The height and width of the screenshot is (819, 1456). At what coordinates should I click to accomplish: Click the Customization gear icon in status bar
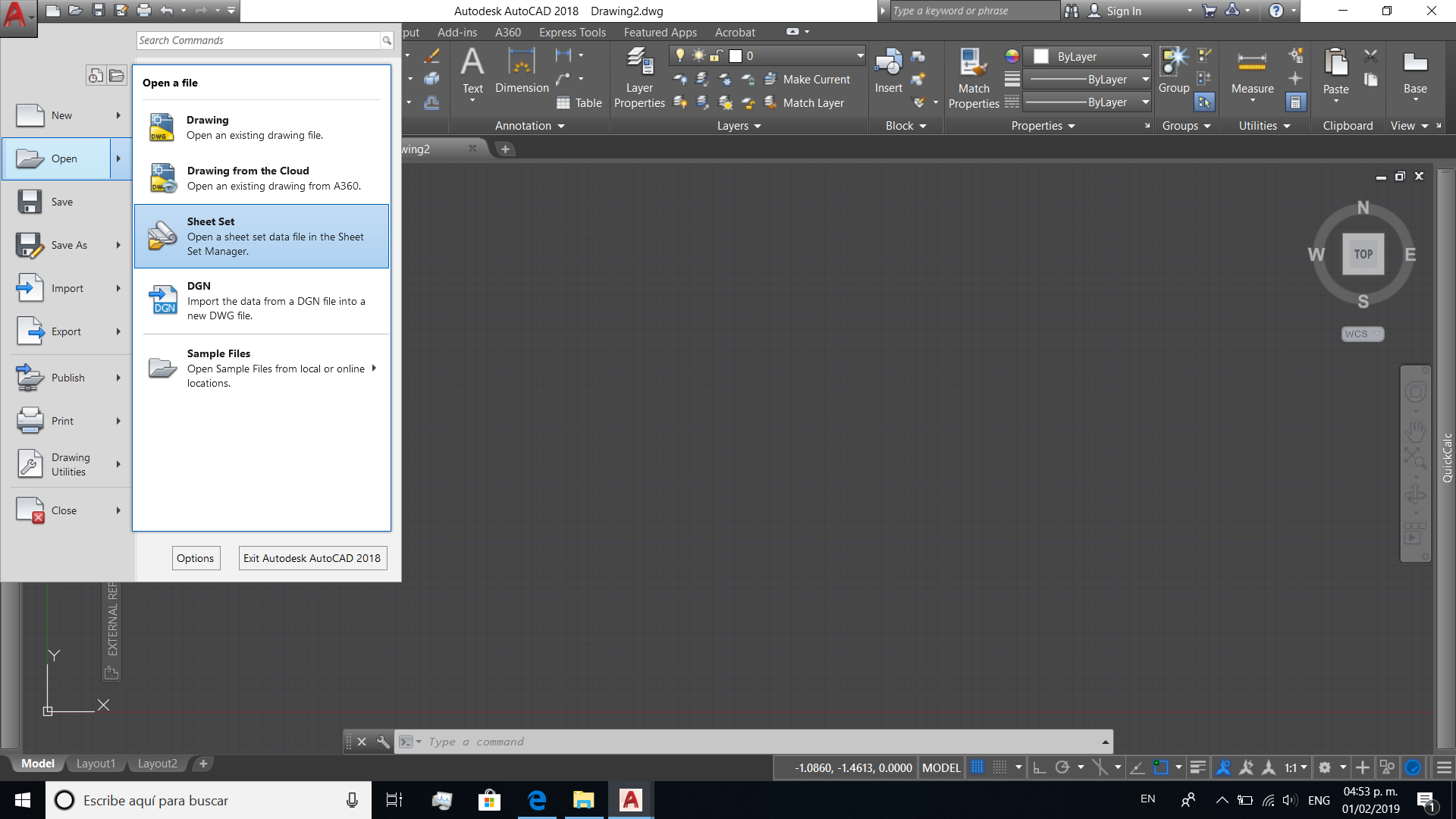pyautogui.click(x=1325, y=767)
